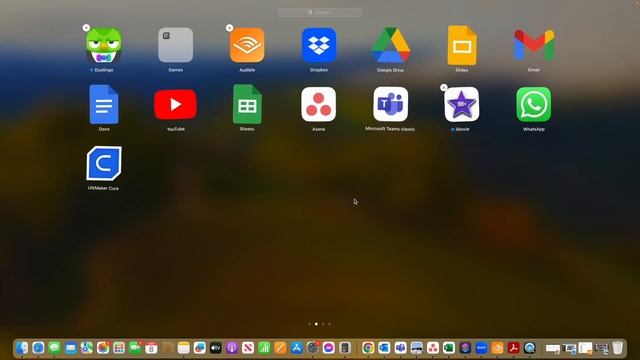640x360 pixels.
Task: Switch to the third Launchpad page dot
Action: point(323,324)
